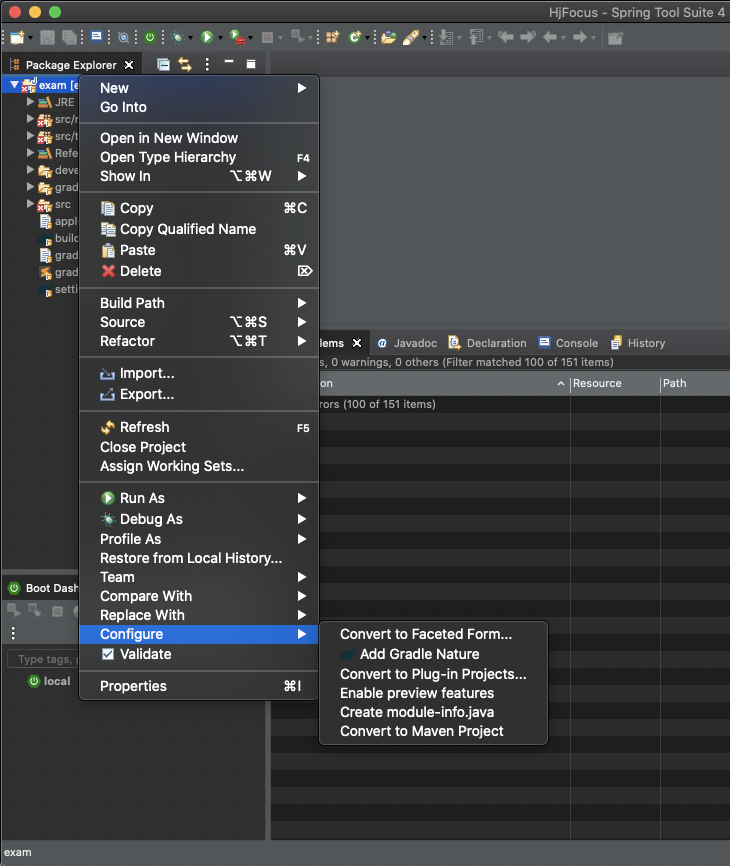730x866 pixels.
Task: Click the Forward navigation arrow in toolbar
Action: click(x=580, y=38)
